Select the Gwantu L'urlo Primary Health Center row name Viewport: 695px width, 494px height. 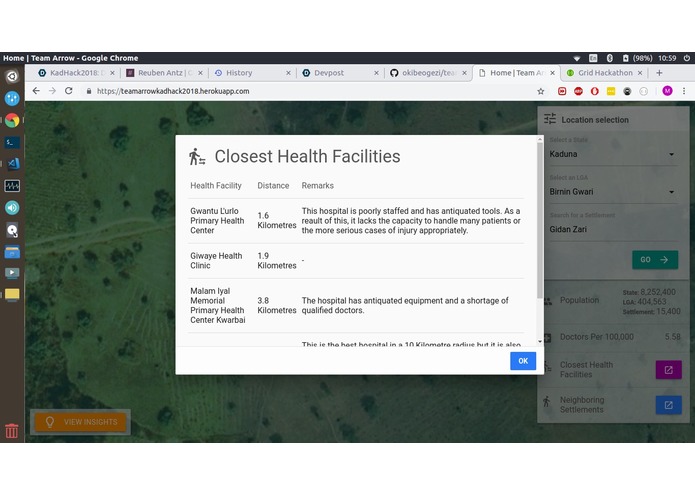[x=217, y=221]
